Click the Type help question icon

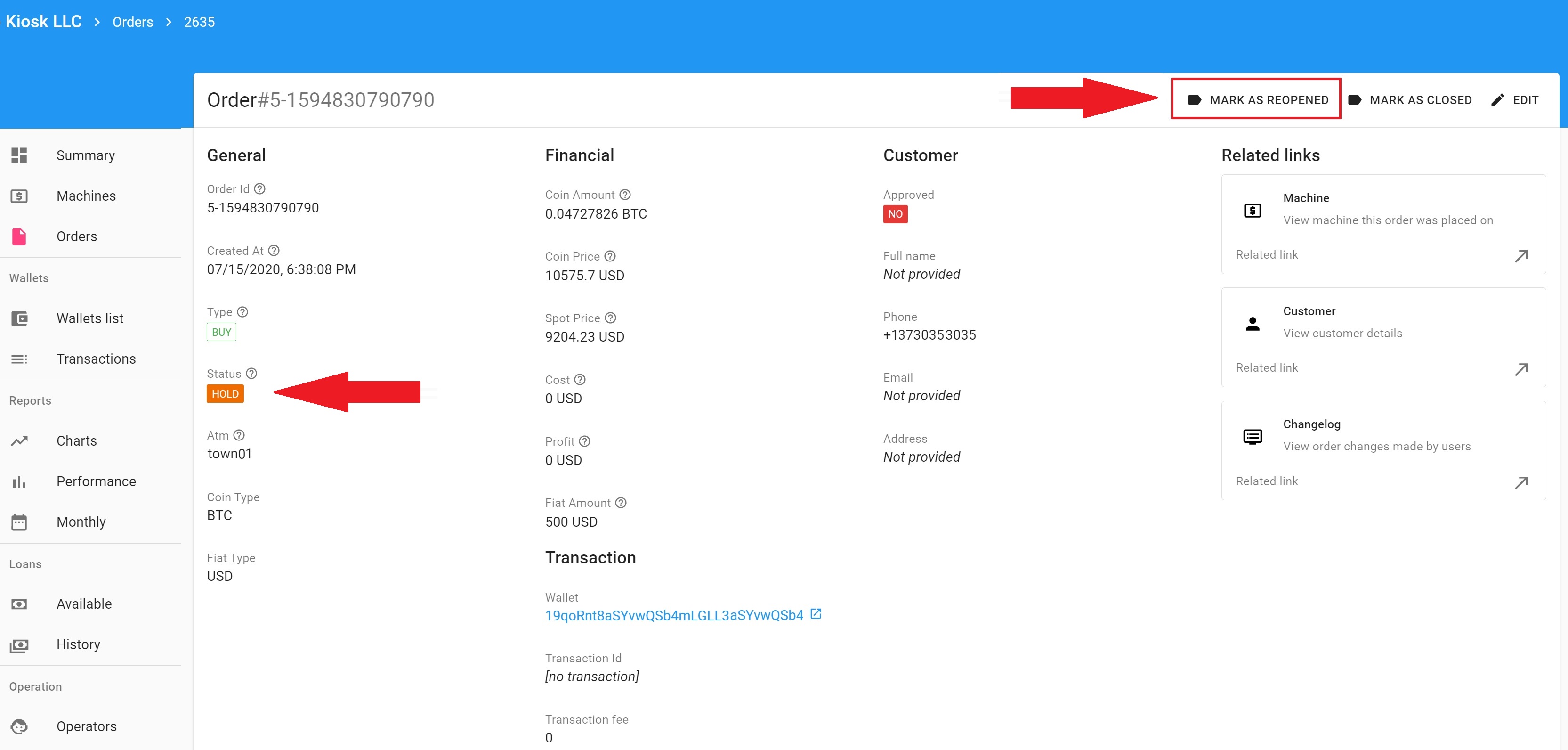tap(242, 312)
